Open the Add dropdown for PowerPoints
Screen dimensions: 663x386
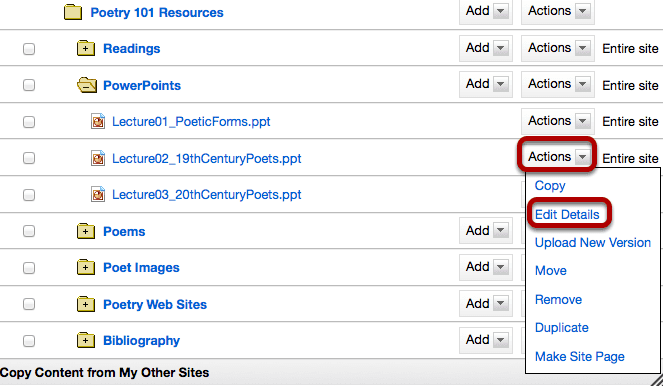486,84
